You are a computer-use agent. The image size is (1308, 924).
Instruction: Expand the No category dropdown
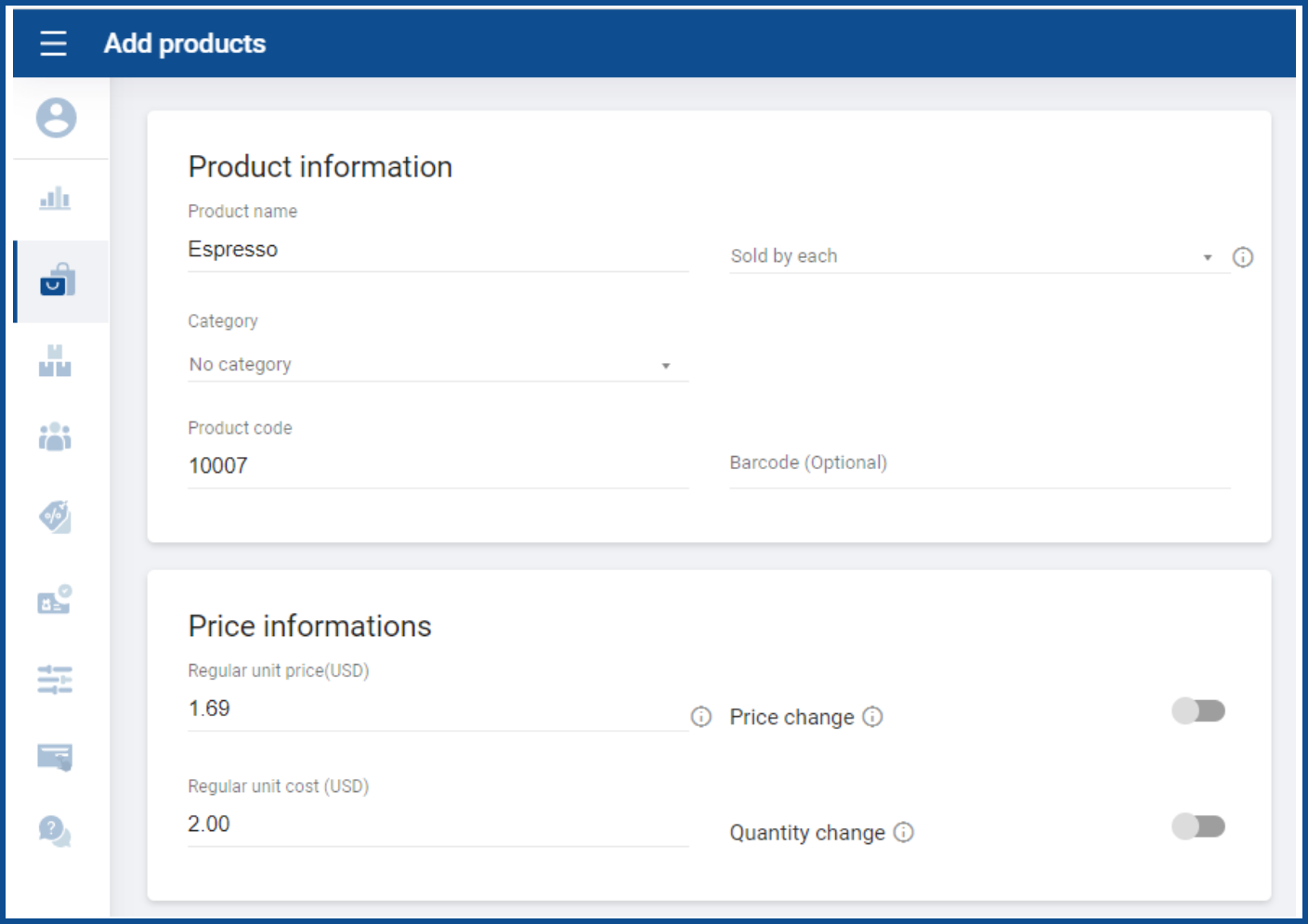(x=437, y=365)
